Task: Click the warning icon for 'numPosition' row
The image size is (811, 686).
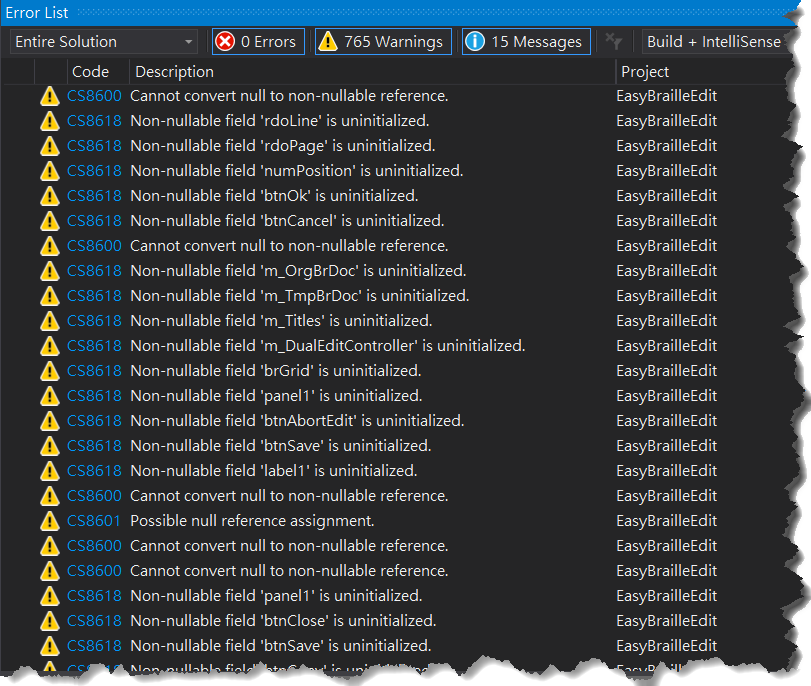Action: (50, 171)
